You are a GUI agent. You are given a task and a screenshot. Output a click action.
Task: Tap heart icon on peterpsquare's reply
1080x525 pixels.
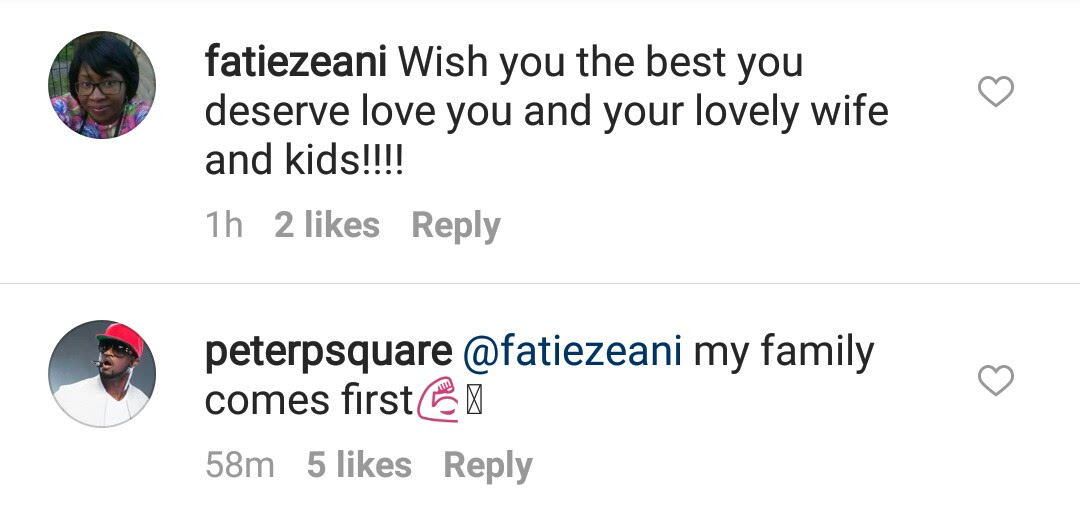[996, 380]
